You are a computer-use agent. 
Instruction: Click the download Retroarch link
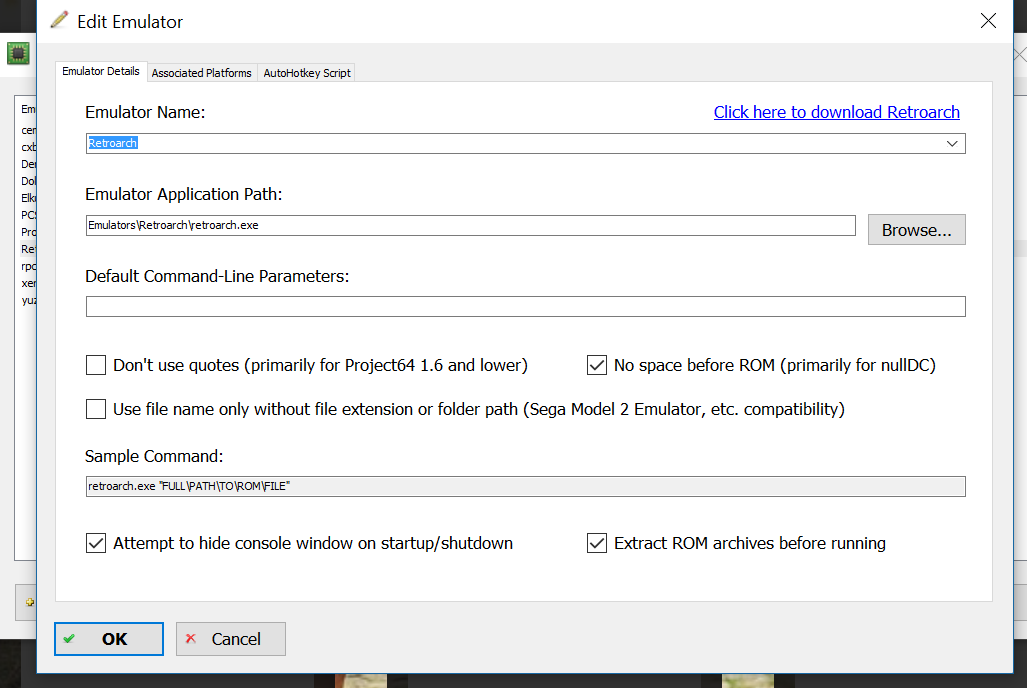836,112
